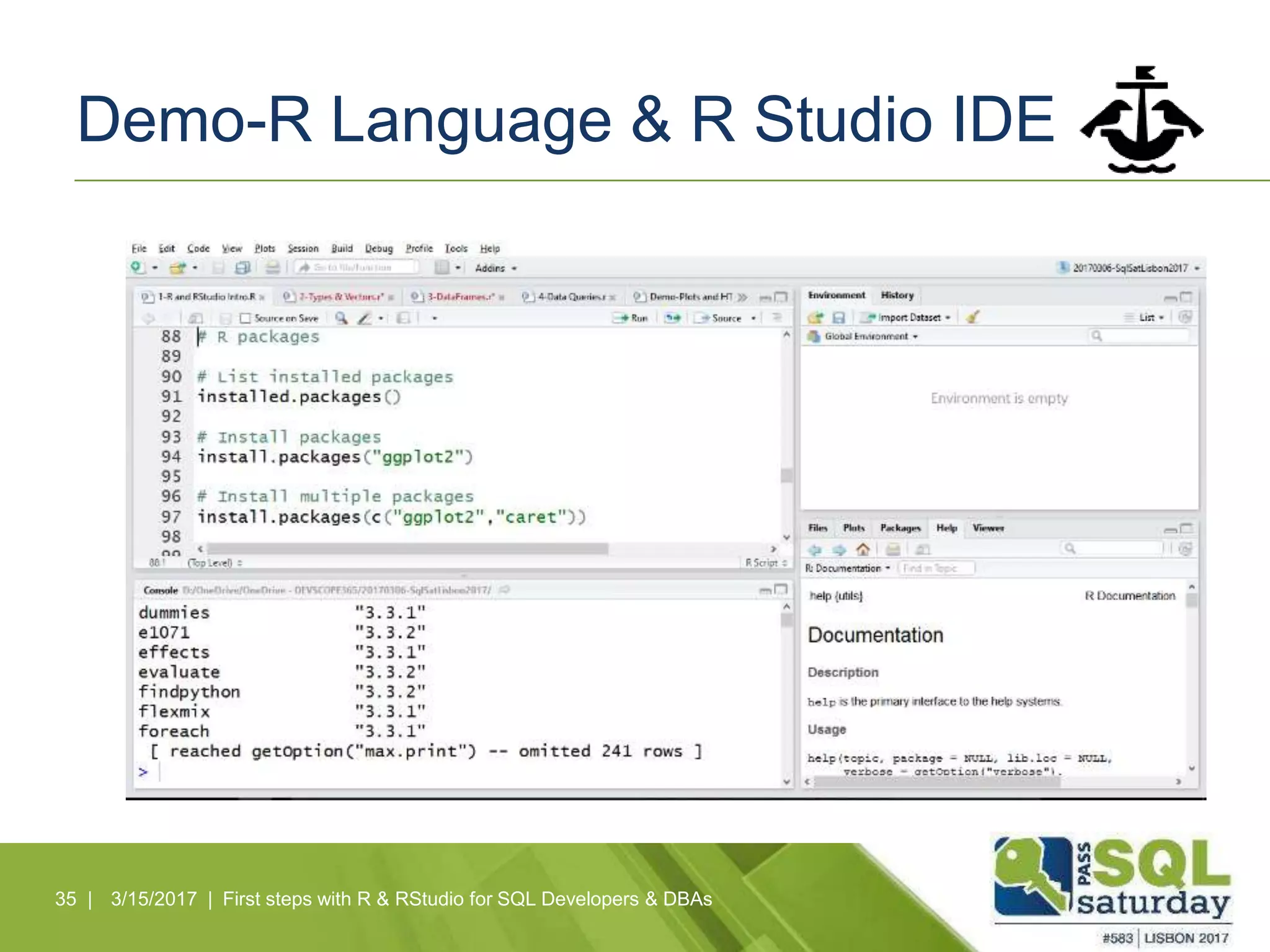Open the Import Dataset dropdown

tap(905, 317)
